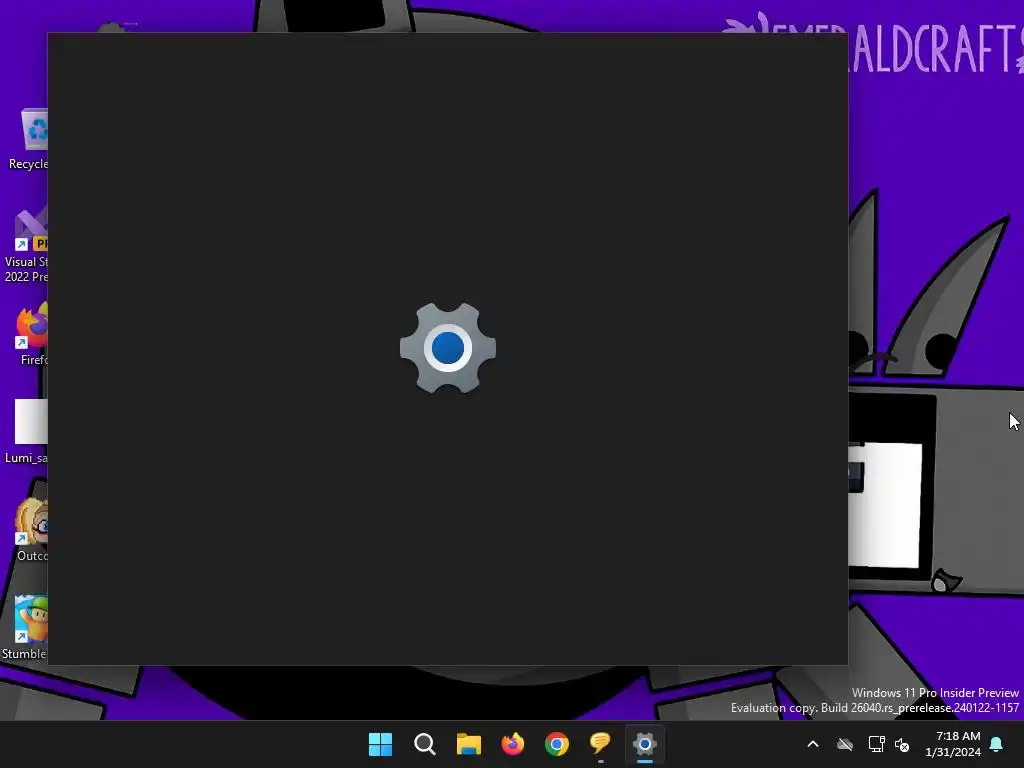Open taskbar Search

click(424, 744)
